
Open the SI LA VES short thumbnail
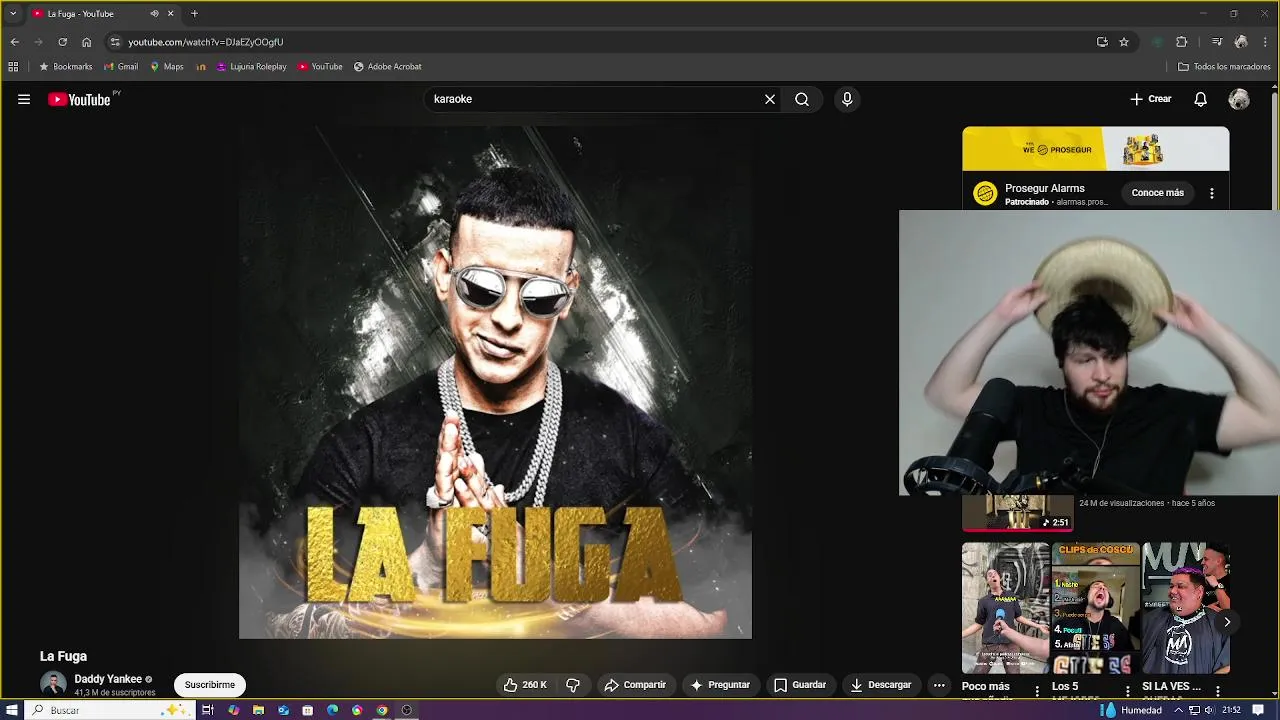click(1186, 608)
